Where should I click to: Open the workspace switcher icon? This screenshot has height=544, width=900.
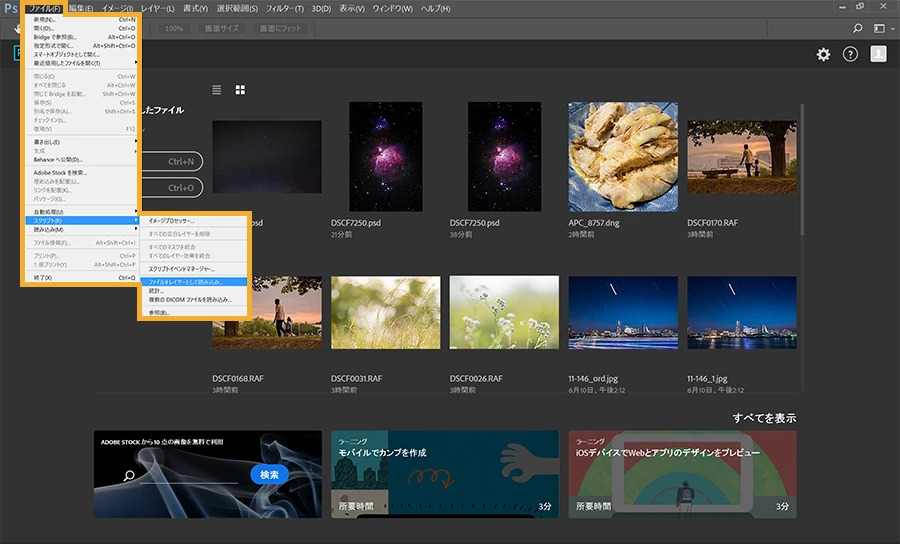click(879, 28)
